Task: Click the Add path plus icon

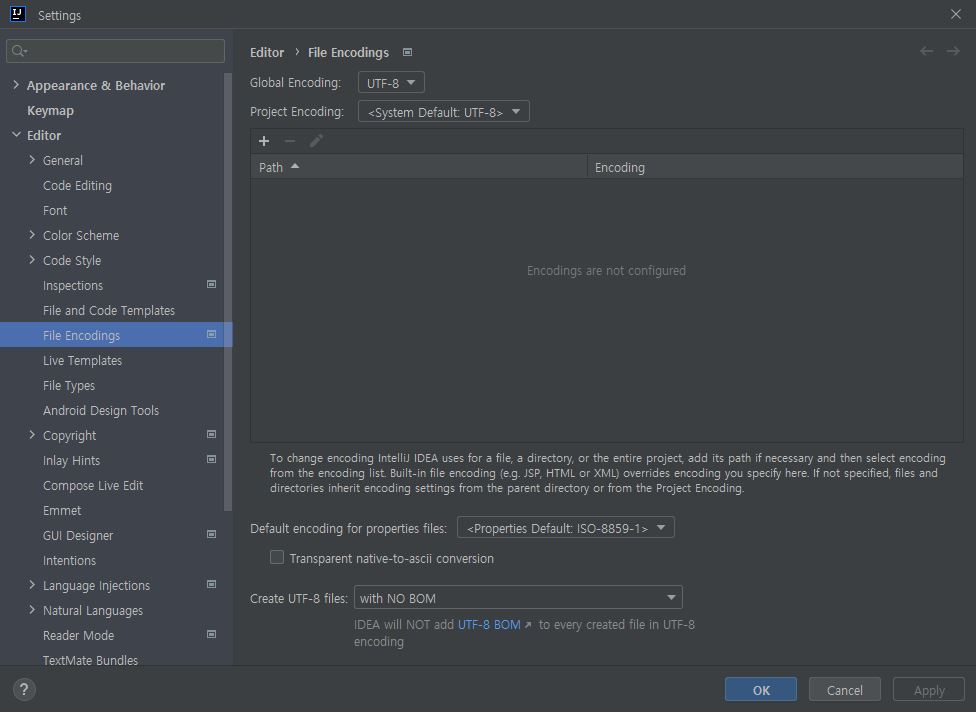Action: [x=264, y=141]
